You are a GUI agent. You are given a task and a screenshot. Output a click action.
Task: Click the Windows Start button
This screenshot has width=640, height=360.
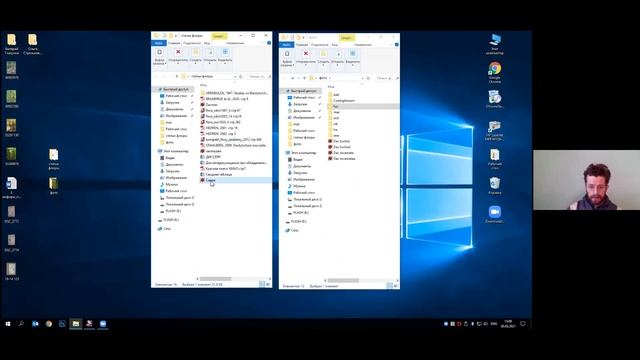(x=8, y=324)
